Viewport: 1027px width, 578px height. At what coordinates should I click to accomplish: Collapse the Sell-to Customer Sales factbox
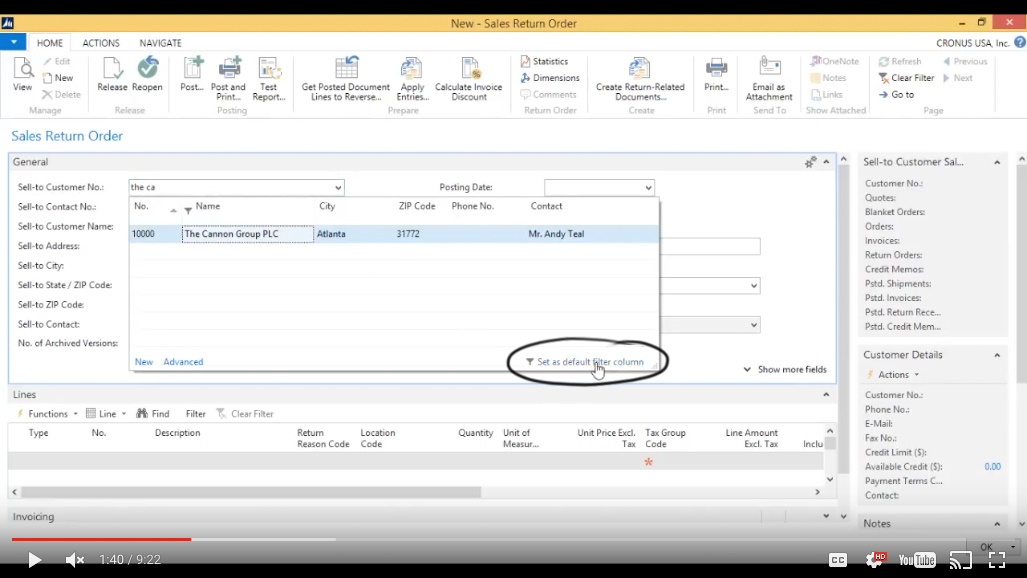(998, 162)
